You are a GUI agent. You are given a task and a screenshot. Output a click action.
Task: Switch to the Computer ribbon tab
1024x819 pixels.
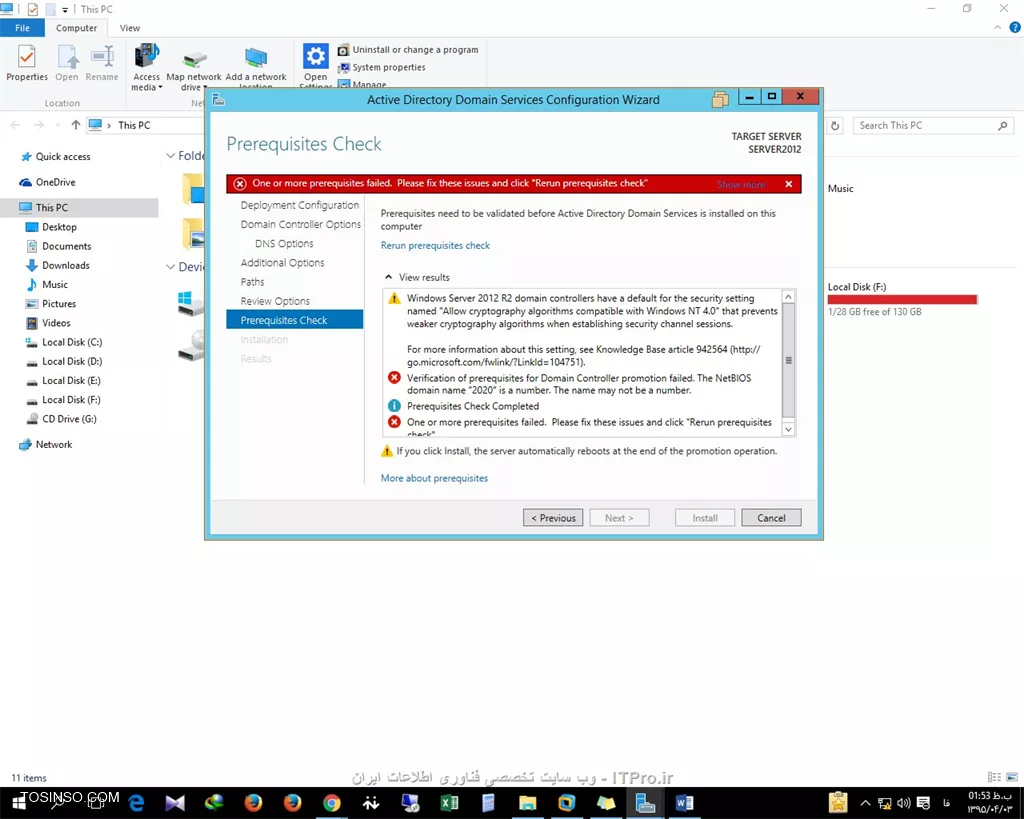pyautogui.click(x=76, y=28)
